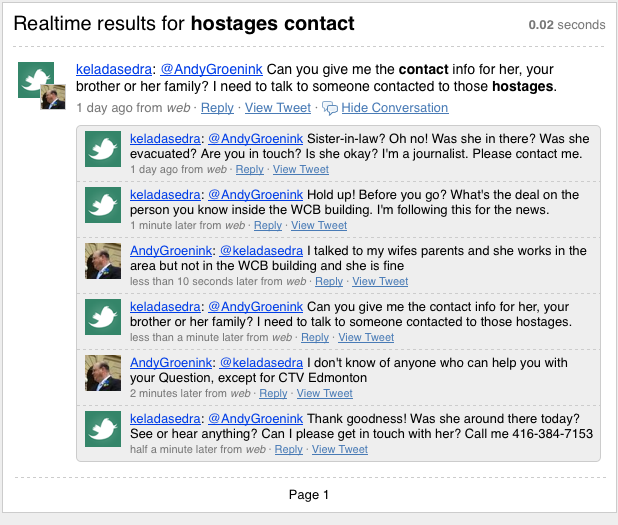Reply to the "Sister-in-law? Oh no!" tweet
Screen dimensions: 618x525
click(x=249, y=170)
